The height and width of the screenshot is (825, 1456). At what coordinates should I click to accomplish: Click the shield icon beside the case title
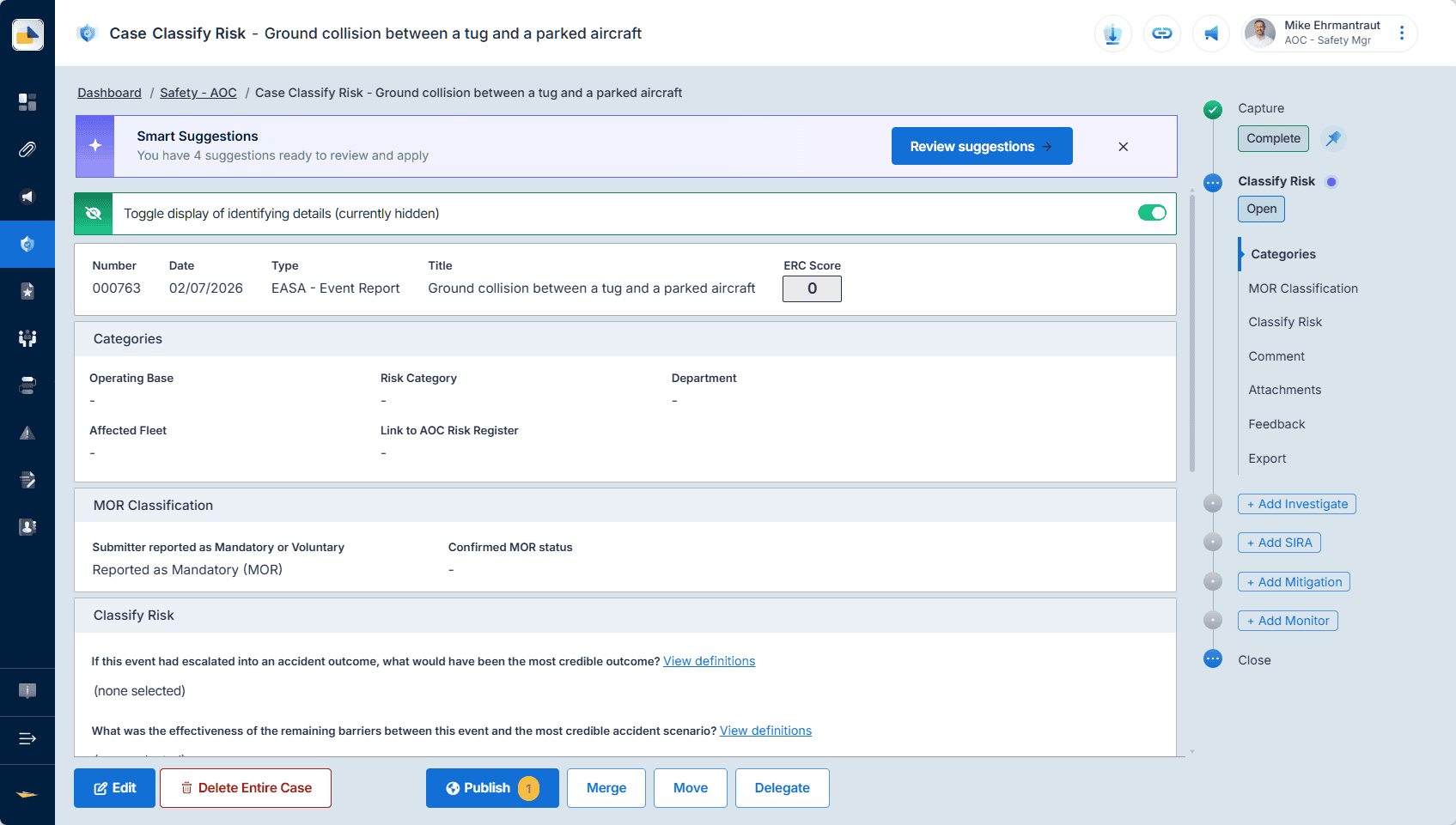[x=87, y=33]
